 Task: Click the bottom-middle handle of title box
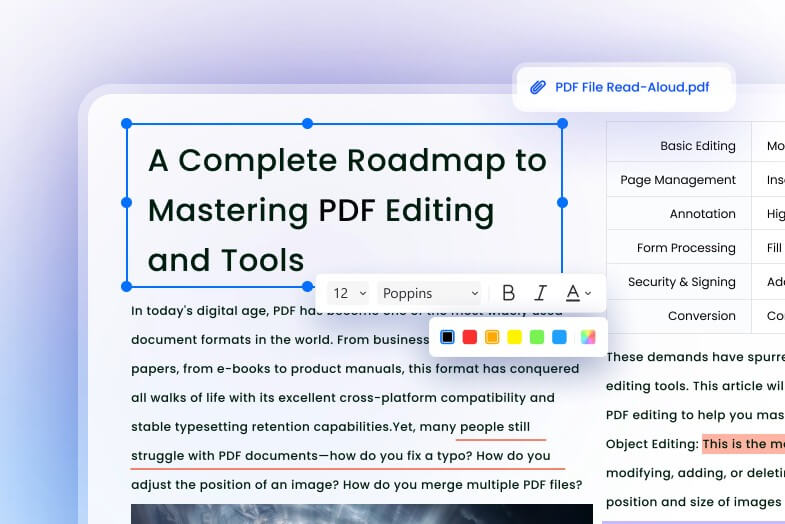point(307,286)
